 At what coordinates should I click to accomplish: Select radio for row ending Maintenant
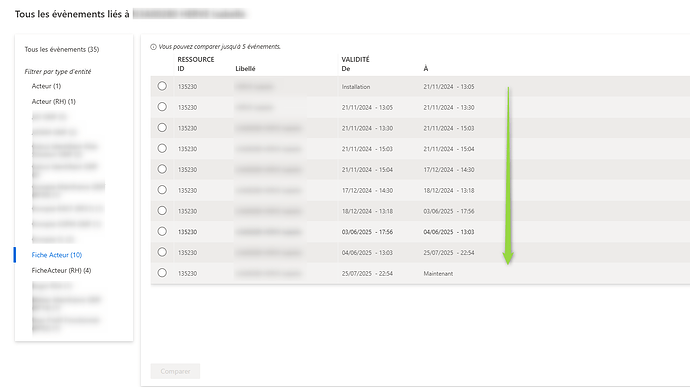coord(162,273)
